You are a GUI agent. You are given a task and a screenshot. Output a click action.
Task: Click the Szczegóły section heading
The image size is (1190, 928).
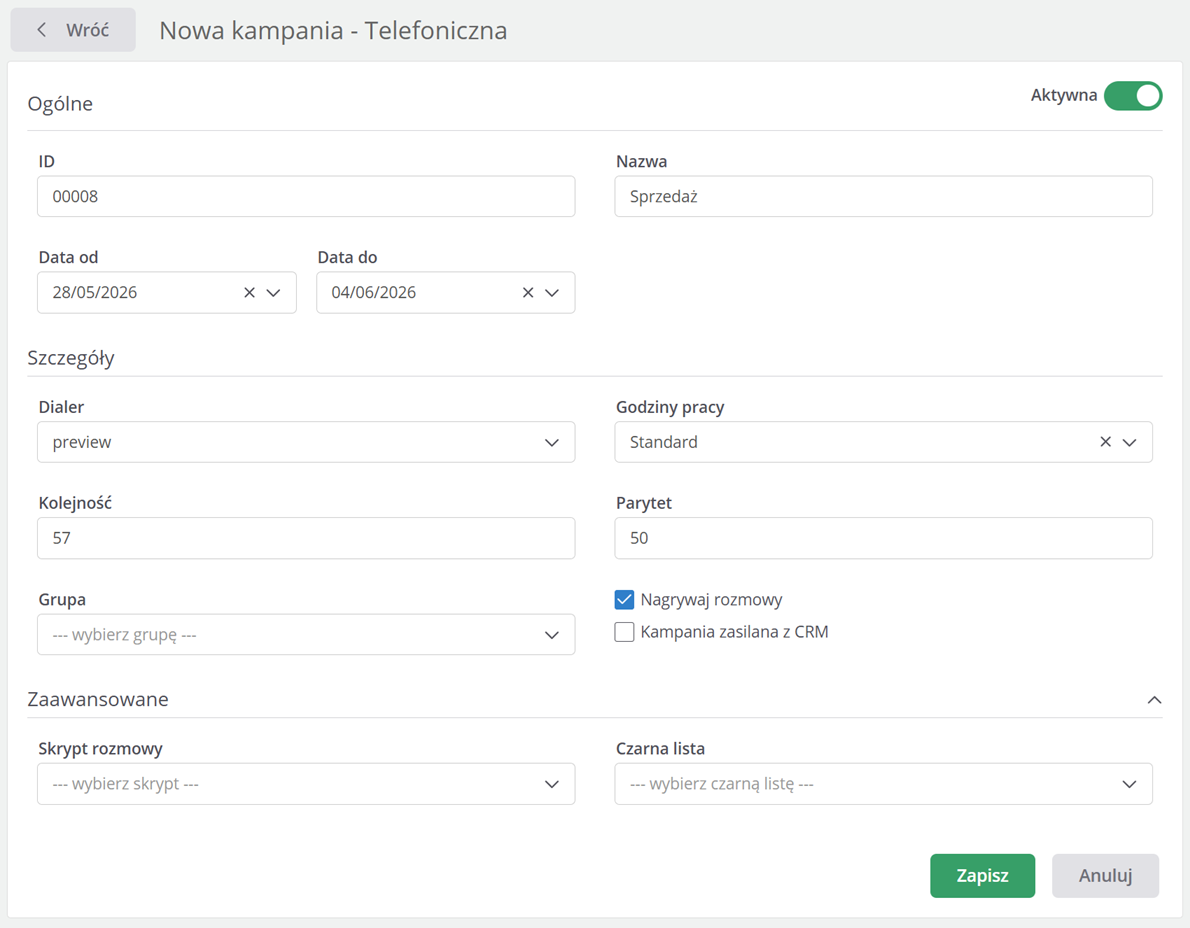(71, 358)
